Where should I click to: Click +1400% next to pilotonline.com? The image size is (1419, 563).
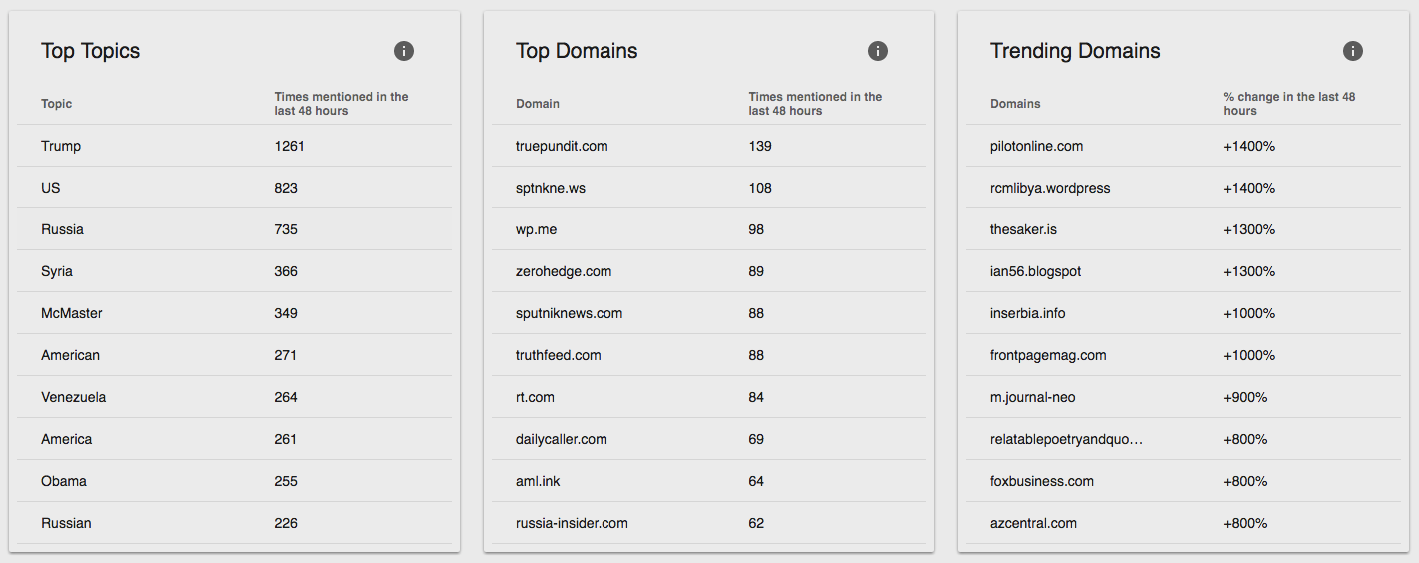[x=1249, y=146]
